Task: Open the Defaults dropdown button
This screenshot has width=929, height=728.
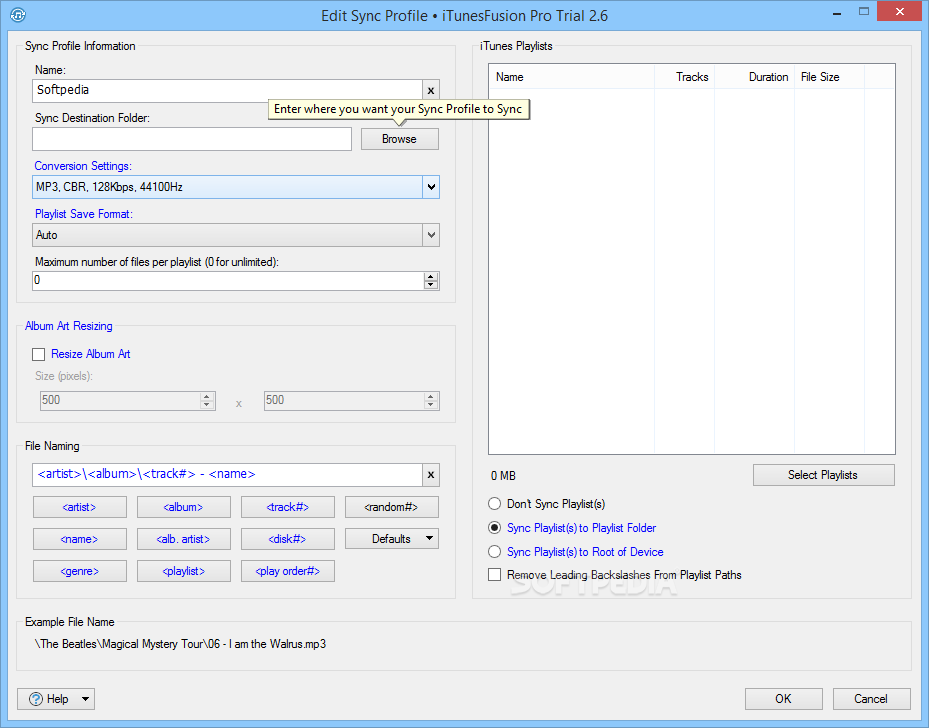Action: (x=392, y=539)
